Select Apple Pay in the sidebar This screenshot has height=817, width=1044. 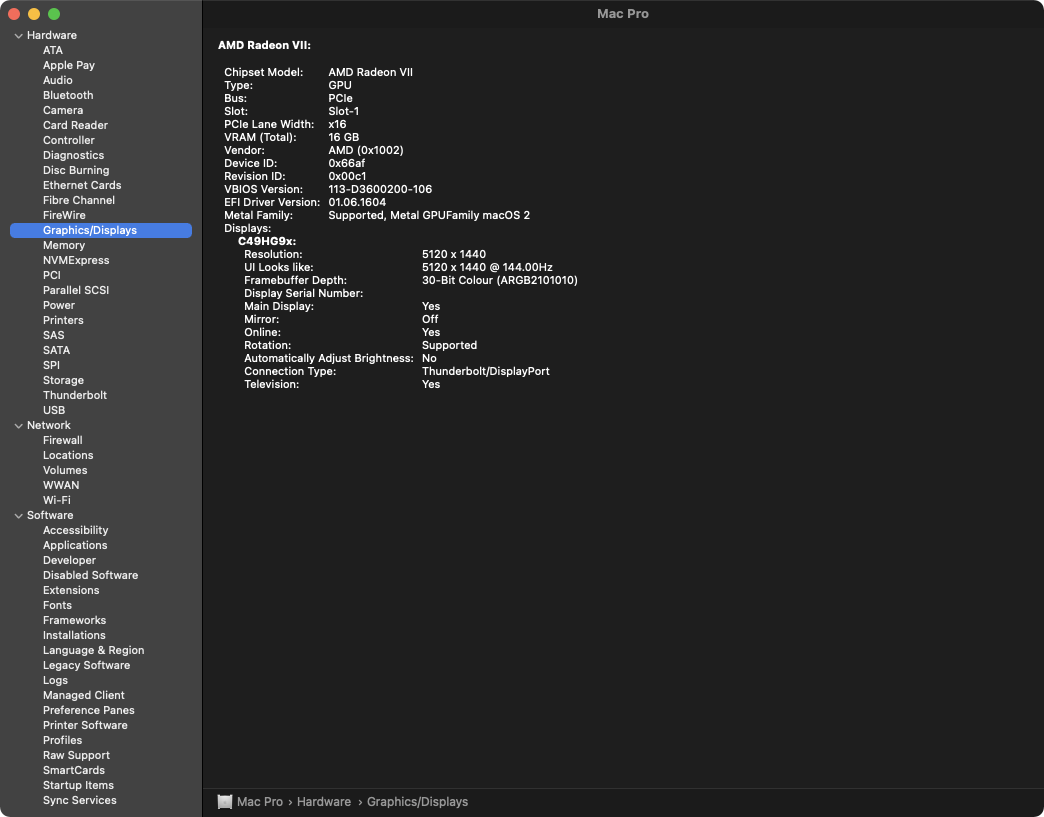pyautogui.click(x=69, y=65)
